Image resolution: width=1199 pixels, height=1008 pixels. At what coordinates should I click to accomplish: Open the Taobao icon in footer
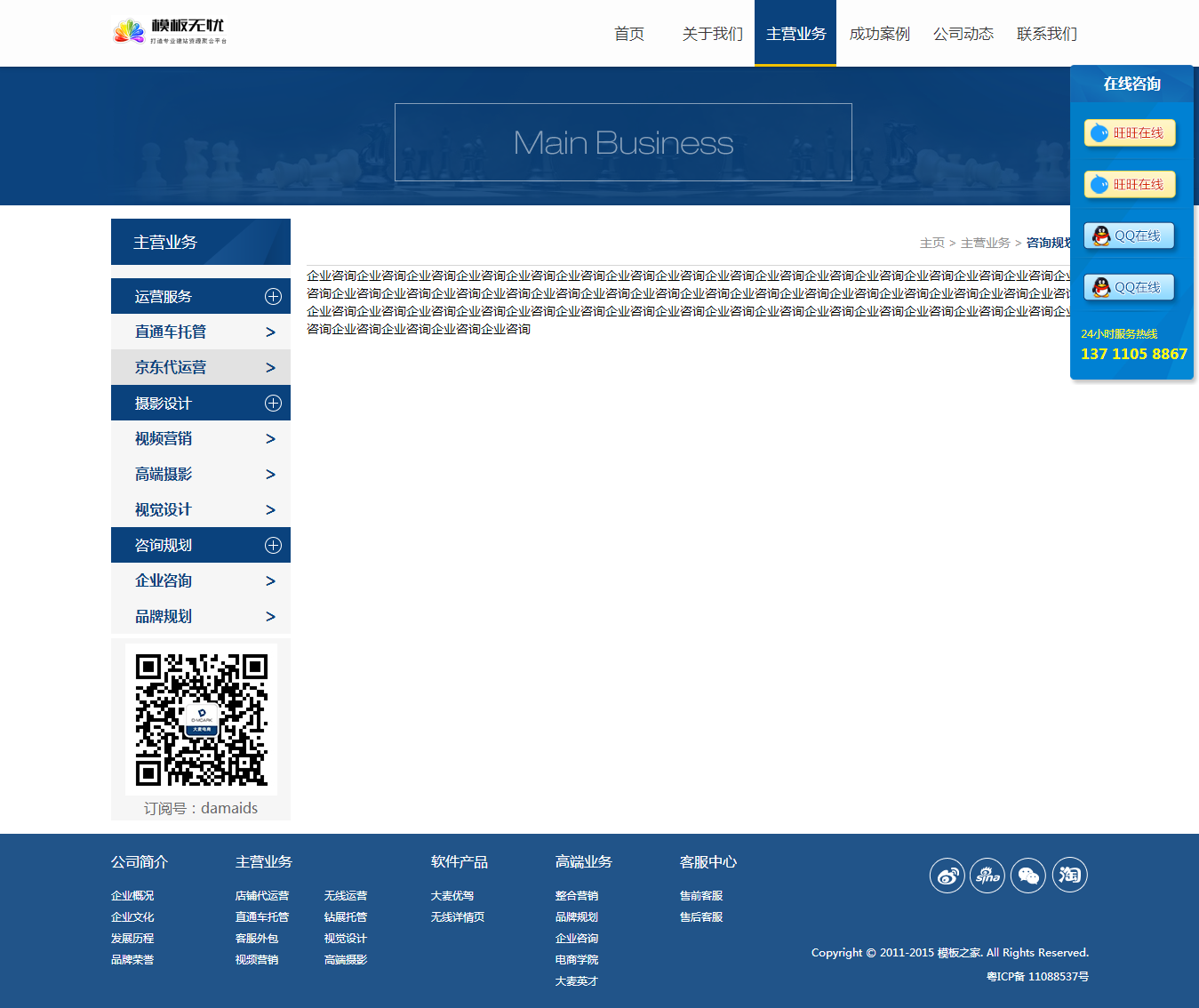1069,876
